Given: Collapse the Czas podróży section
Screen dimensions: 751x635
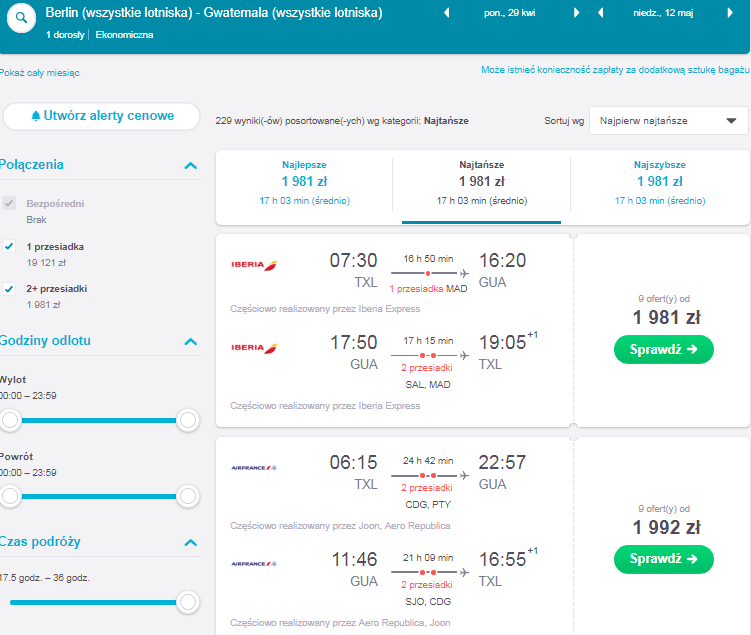Looking at the screenshot, I should pos(191,543).
